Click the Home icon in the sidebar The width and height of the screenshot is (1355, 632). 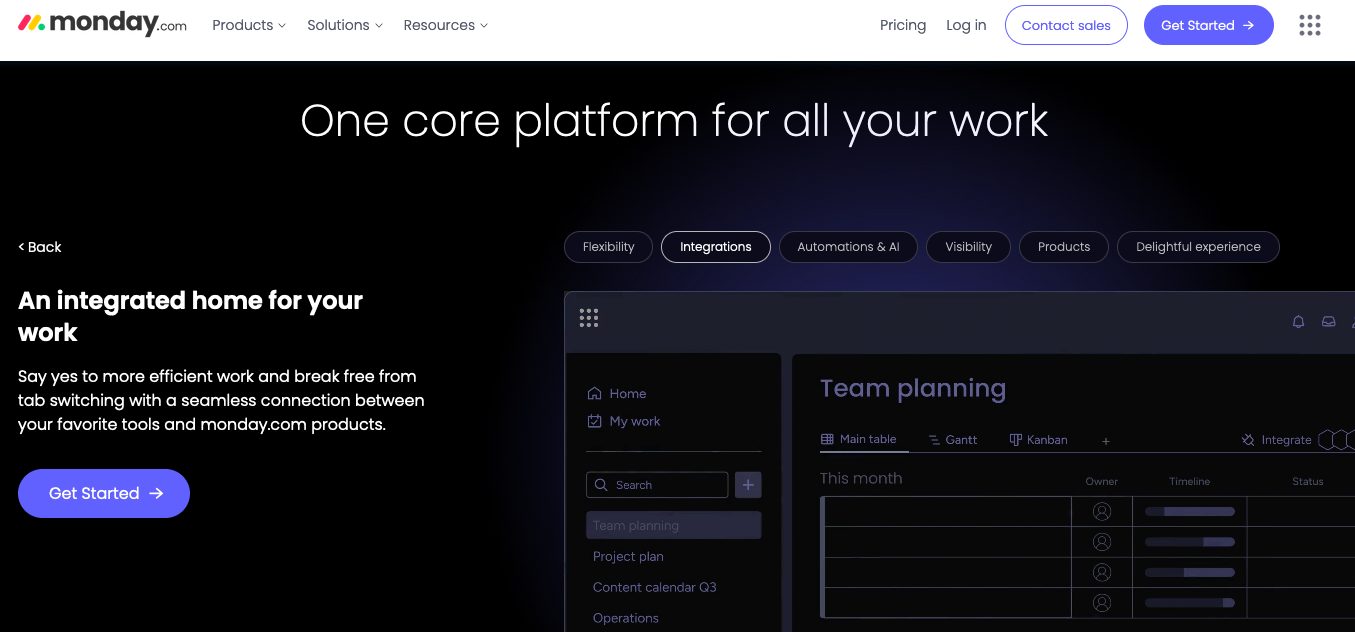coord(595,393)
